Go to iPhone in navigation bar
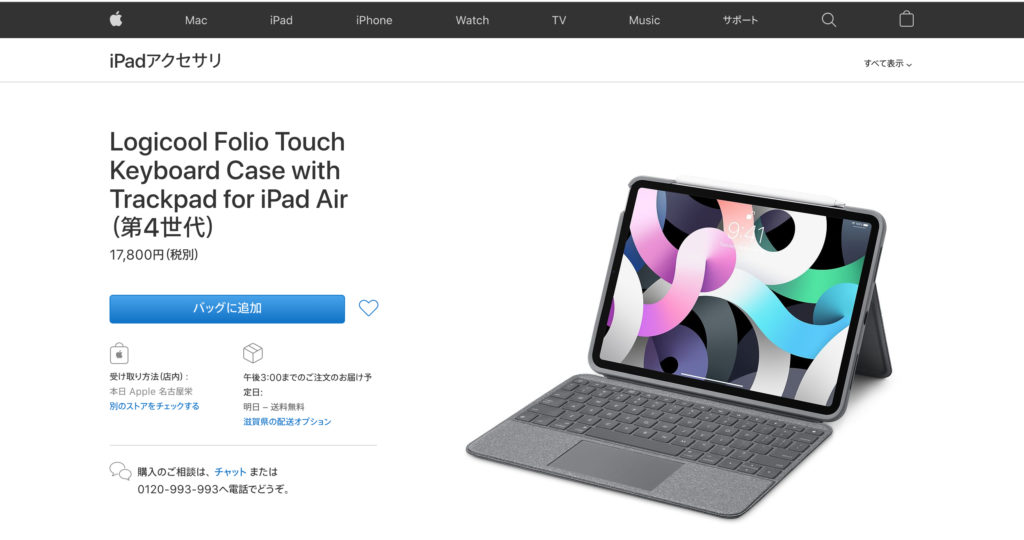1024x540 pixels. coord(374,20)
